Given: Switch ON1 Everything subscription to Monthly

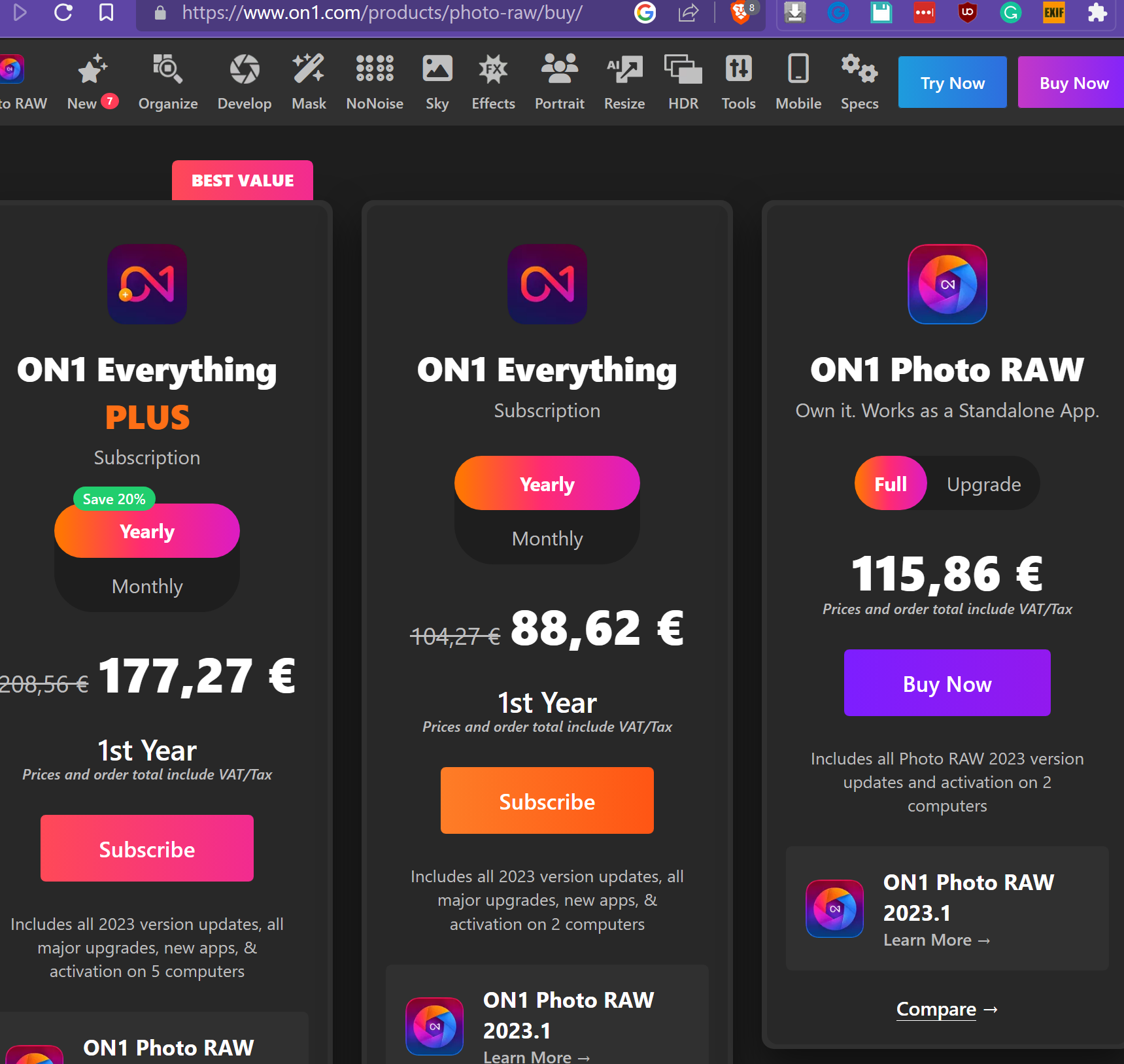Looking at the screenshot, I should pyautogui.click(x=547, y=538).
